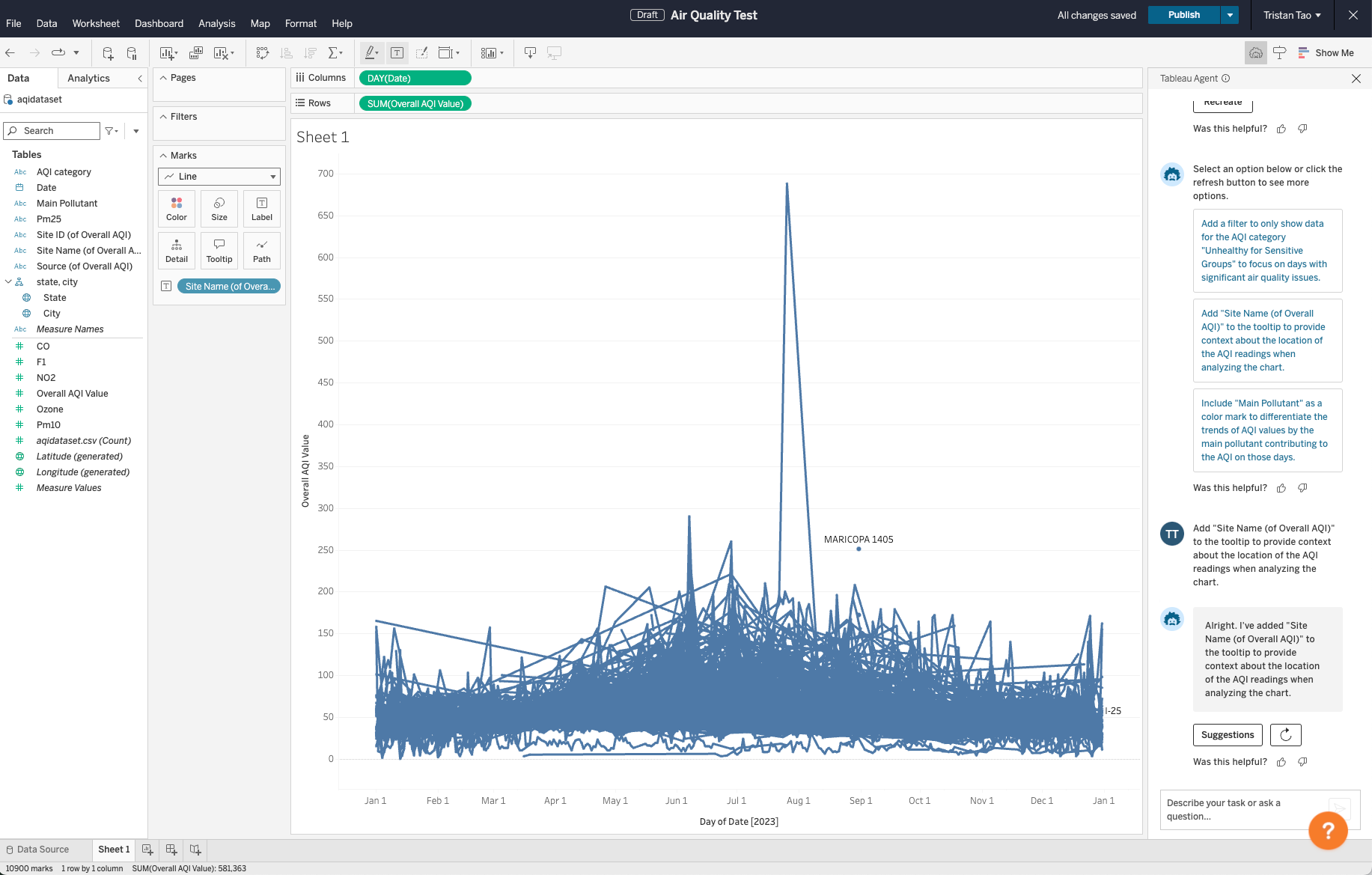Open the Analysis menu
Image resolution: width=1372 pixels, height=875 pixels.
[x=217, y=23]
